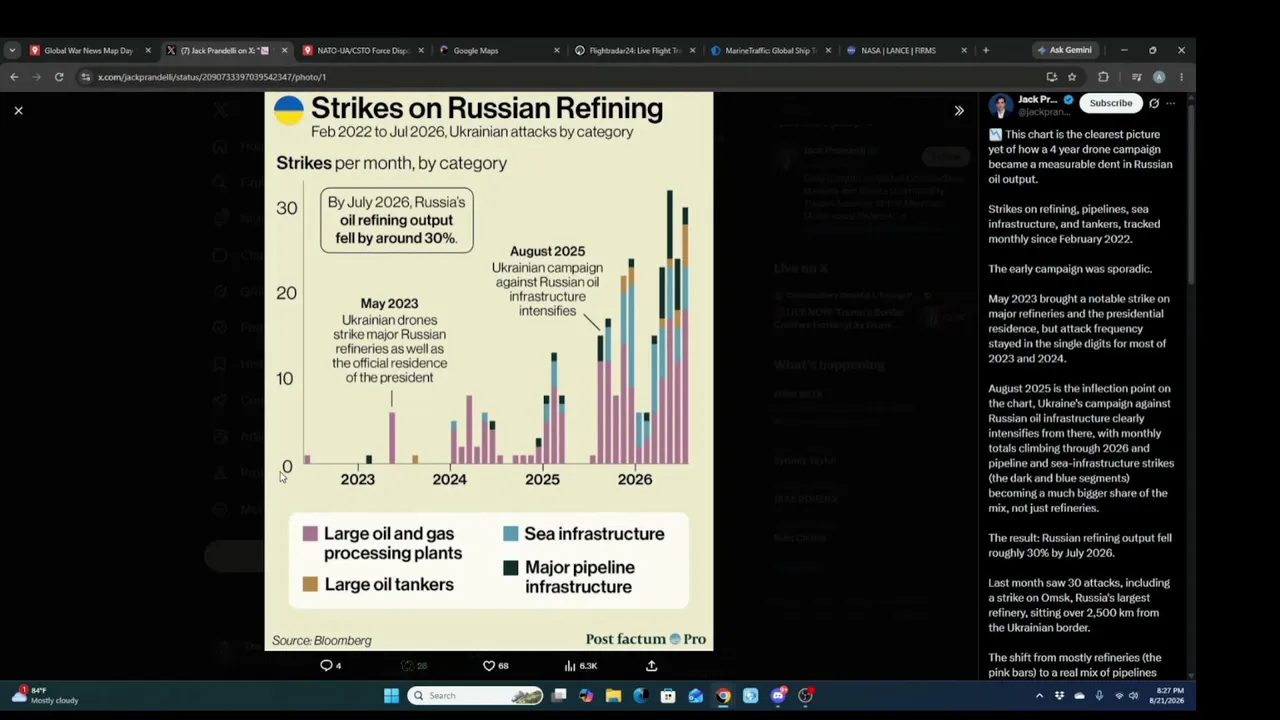This screenshot has width=1280, height=720.
Task: Click the refining chart image in the viewer
Action: [489, 371]
